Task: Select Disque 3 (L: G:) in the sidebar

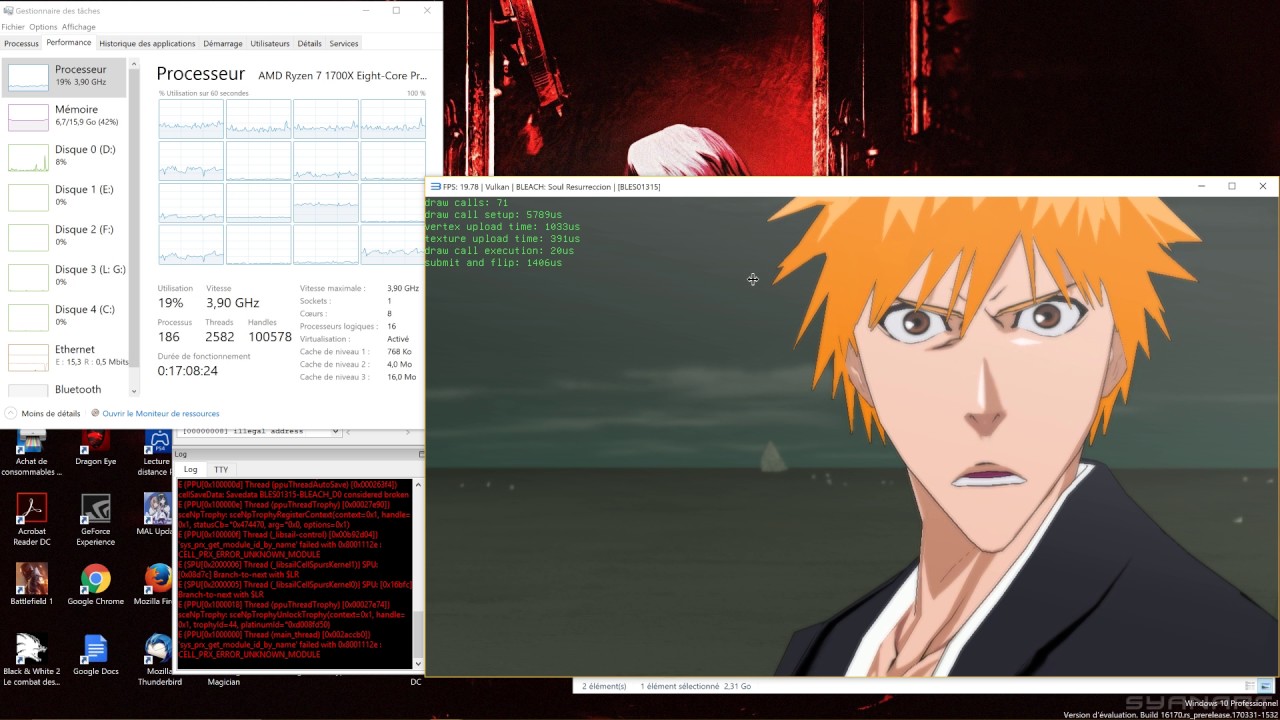Action: (65, 277)
